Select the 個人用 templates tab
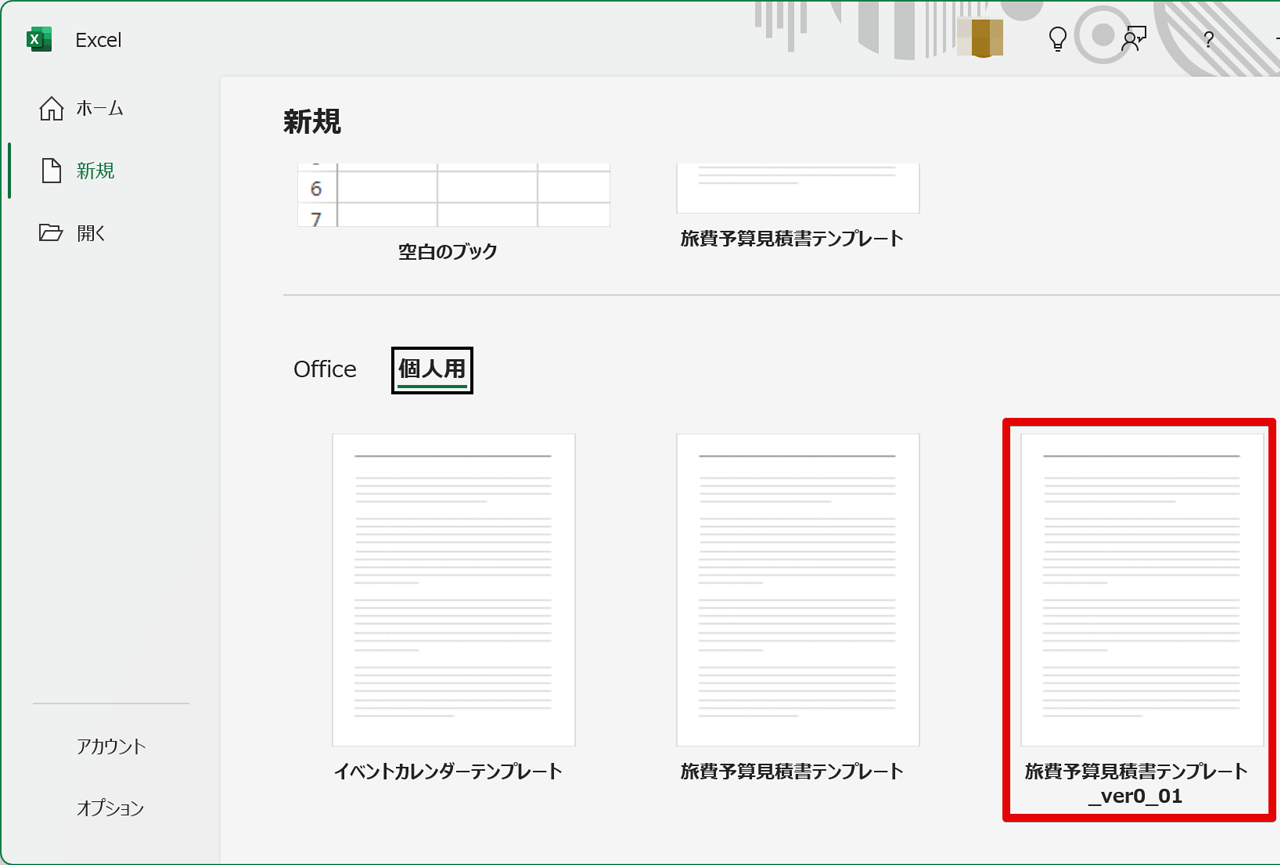Image resolution: width=1280 pixels, height=865 pixels. coord(432,370)
